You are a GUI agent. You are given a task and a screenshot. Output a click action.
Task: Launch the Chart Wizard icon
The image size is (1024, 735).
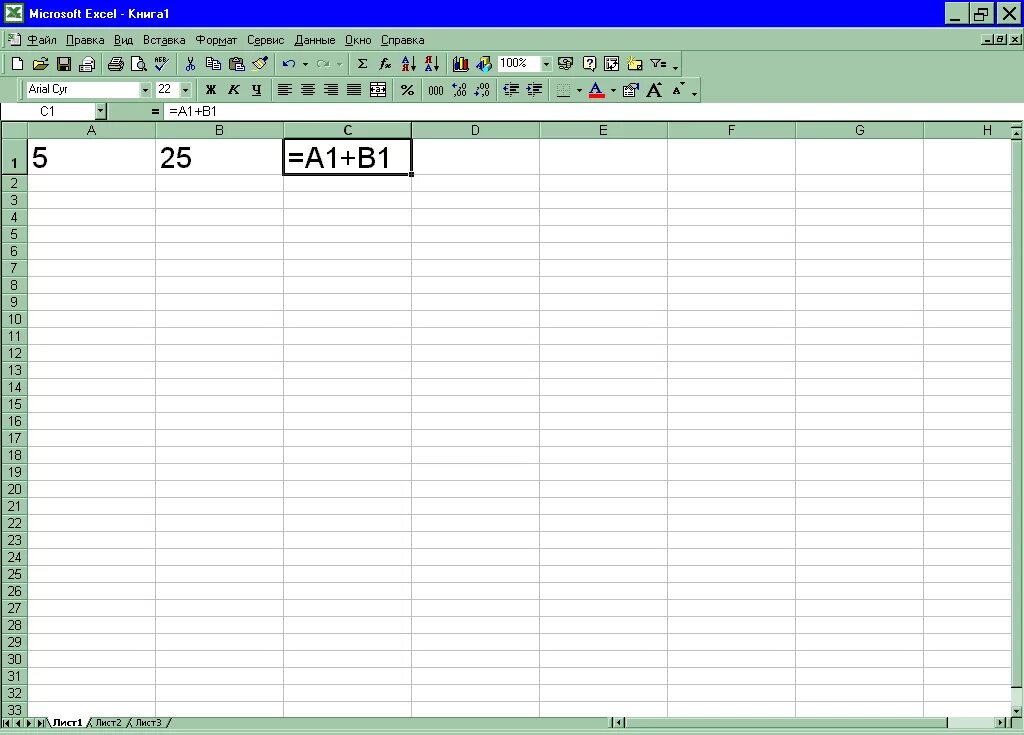pyautogui.click(x=460, y=63)
